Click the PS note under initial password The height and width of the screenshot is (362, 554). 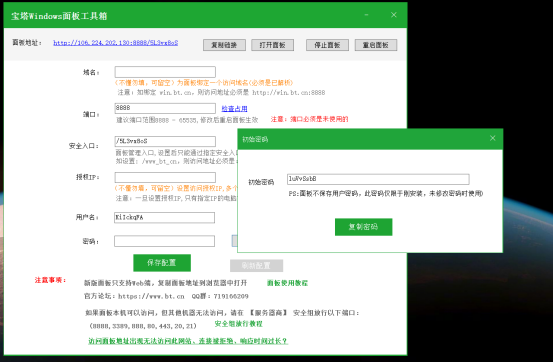pos(386,194)
